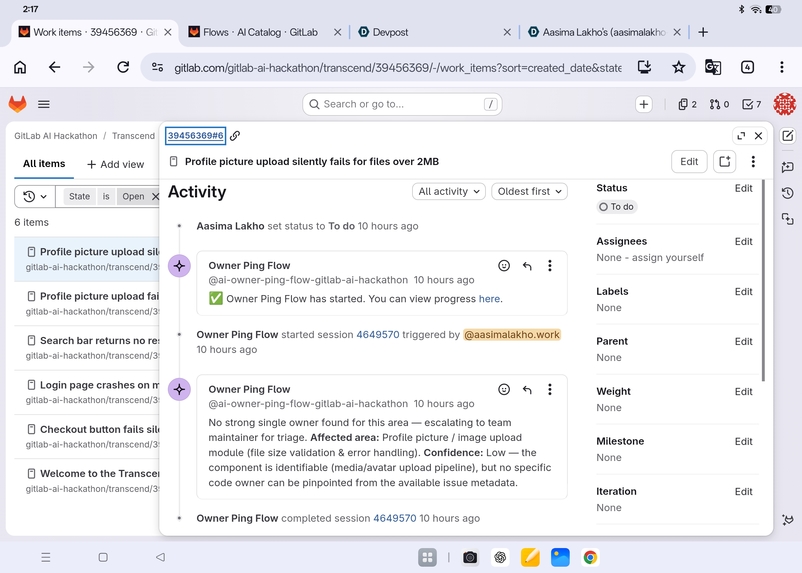Open a new browser tab
Image resolution: width=802 pixels, height=573 pixels.
coord(703,32)
